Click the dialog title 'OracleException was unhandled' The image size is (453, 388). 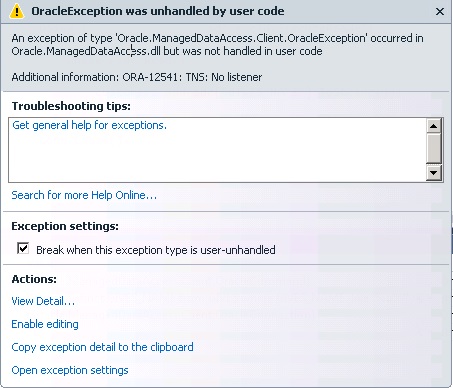158,11
